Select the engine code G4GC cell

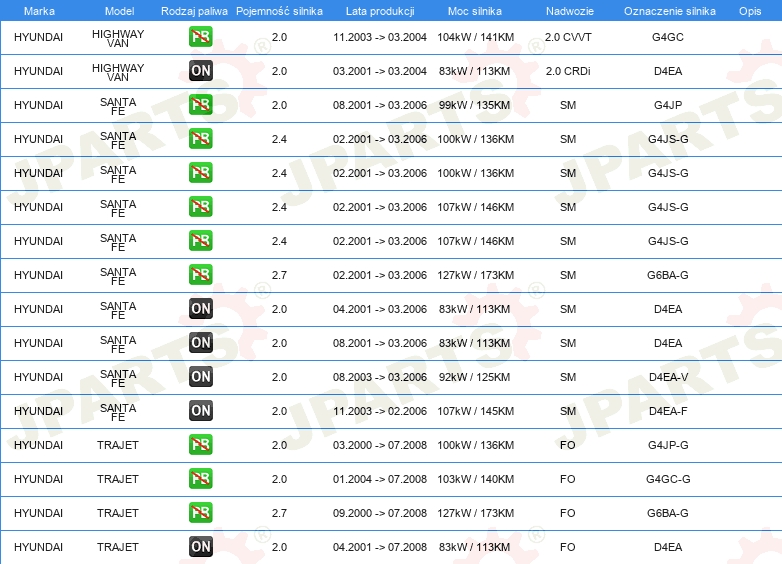tap(668, 37)
